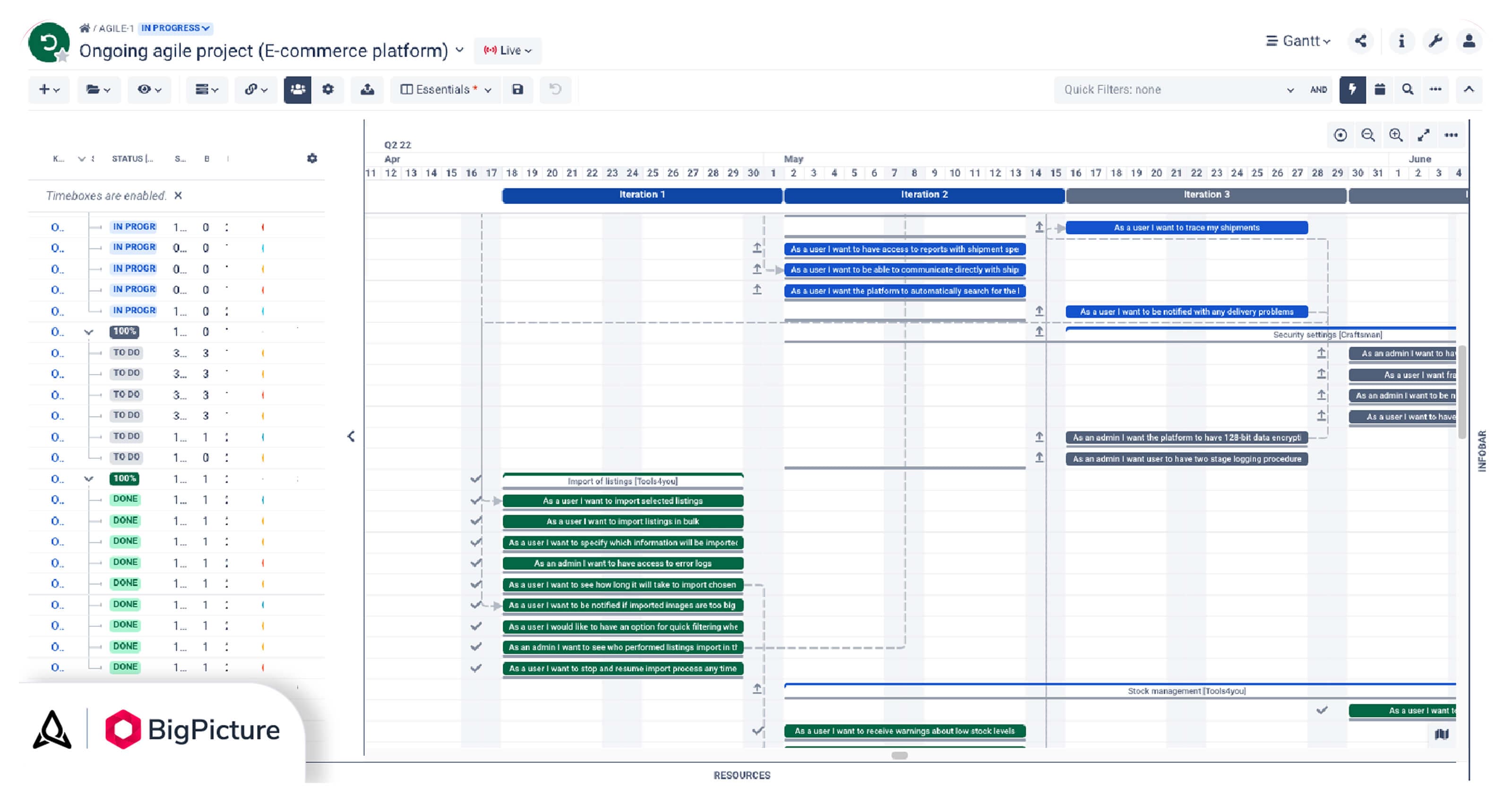Open the Live mode dropdown
The image size is (1512, 802).
coord(508,51)
